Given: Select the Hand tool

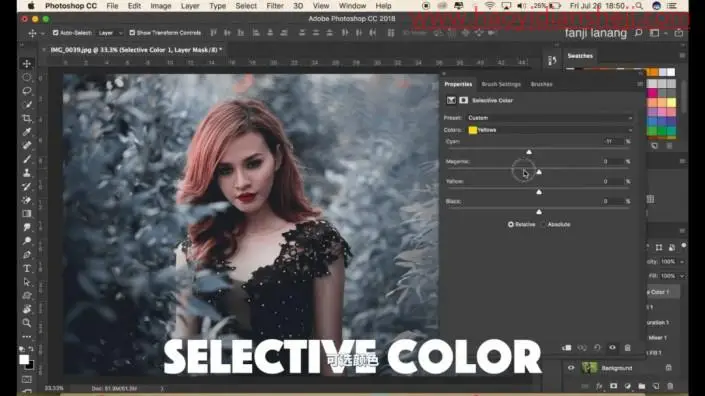Looking at the screenshot, I should pos(27,309).
